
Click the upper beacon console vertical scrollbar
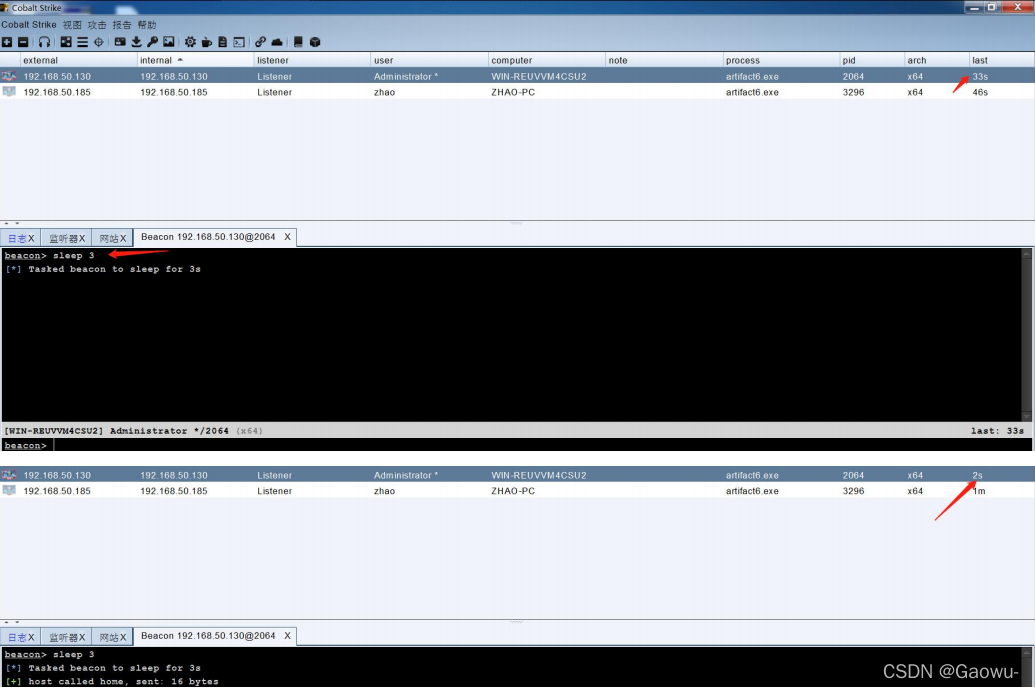point(1026,335)
